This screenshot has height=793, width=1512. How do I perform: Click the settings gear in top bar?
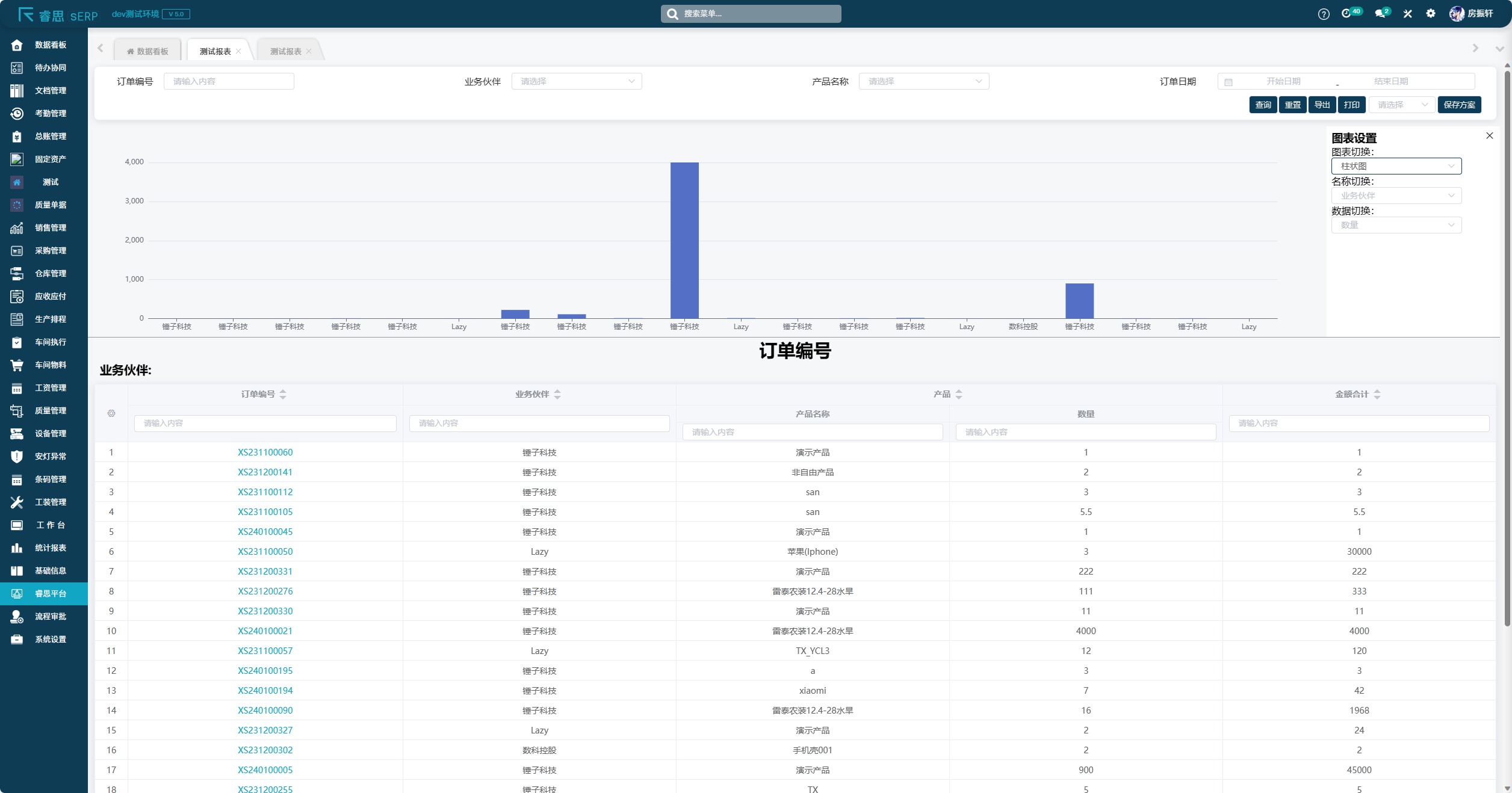pos(1430,14)
